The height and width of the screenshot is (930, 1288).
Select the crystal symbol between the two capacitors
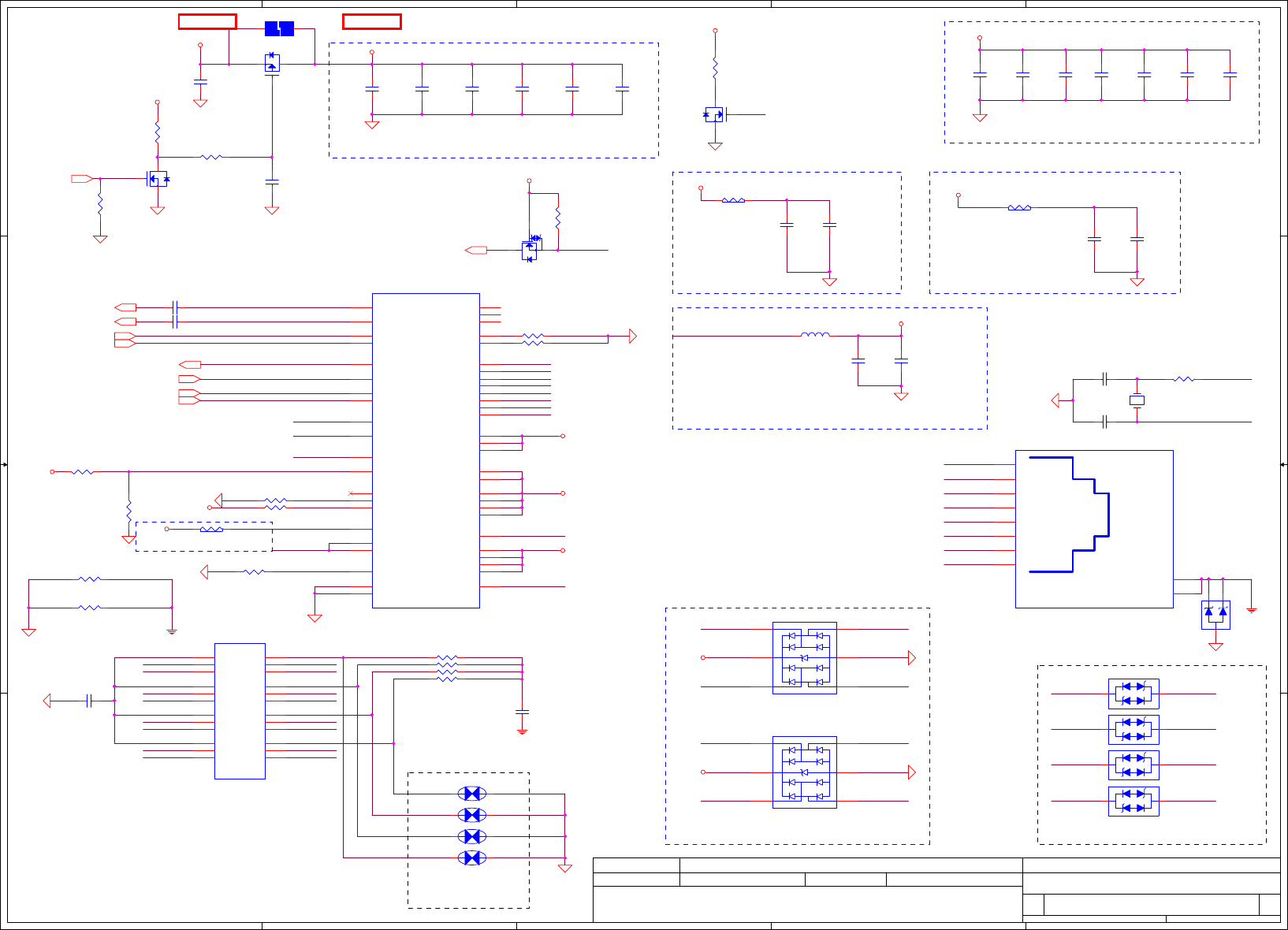pyautogui.click(x=1137, y=400)
